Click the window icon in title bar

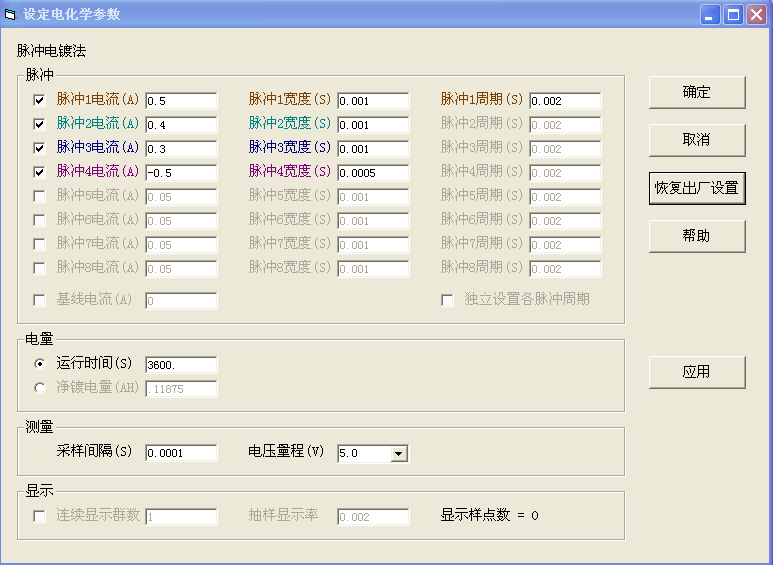11,14
